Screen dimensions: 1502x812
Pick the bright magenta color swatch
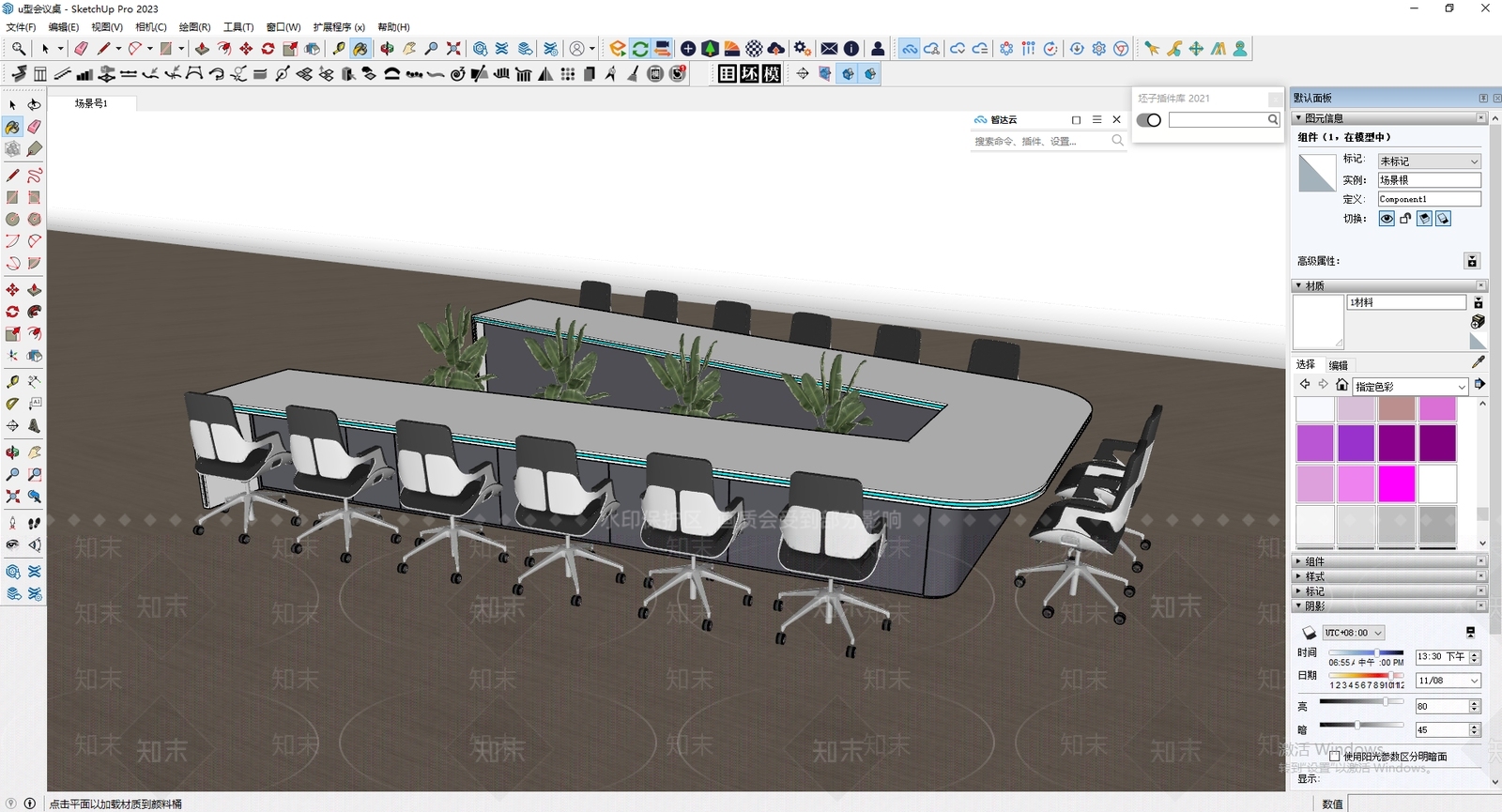pyautogui.click(x=1396, y=484)
